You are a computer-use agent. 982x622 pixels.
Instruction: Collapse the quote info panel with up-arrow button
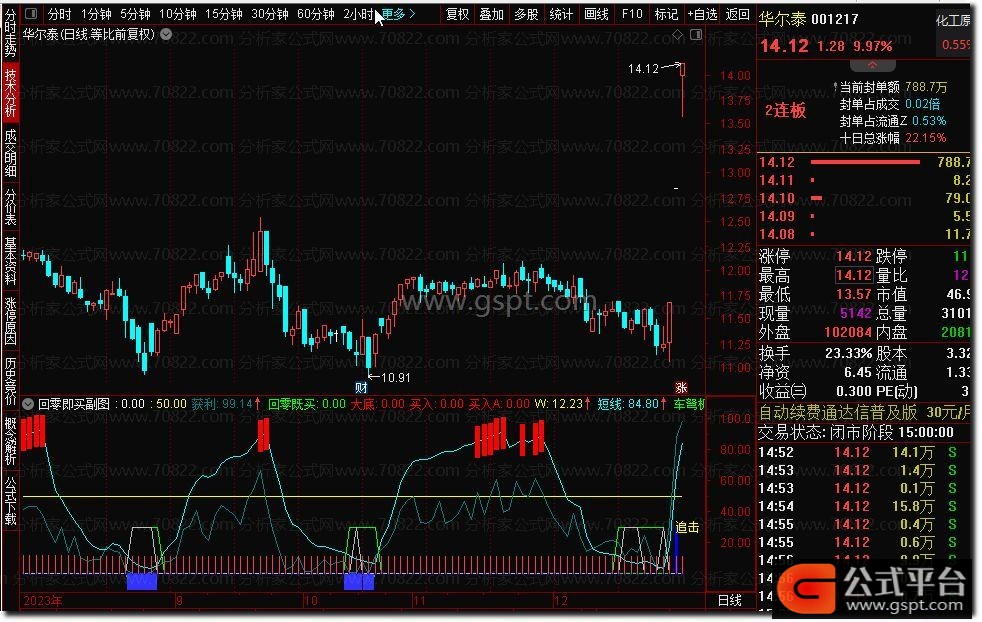click(x=872, y=65)
